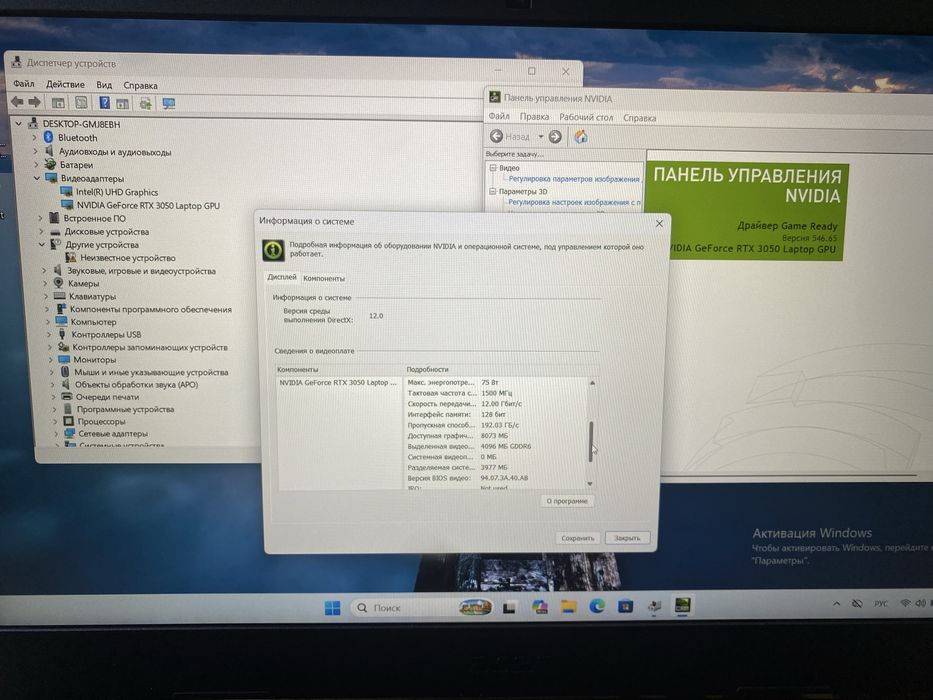Image resolution: width=933 pixels, height=700 pixels.
Task: Open Microsoft Edge from the taskbar
Action: point(597,606)
